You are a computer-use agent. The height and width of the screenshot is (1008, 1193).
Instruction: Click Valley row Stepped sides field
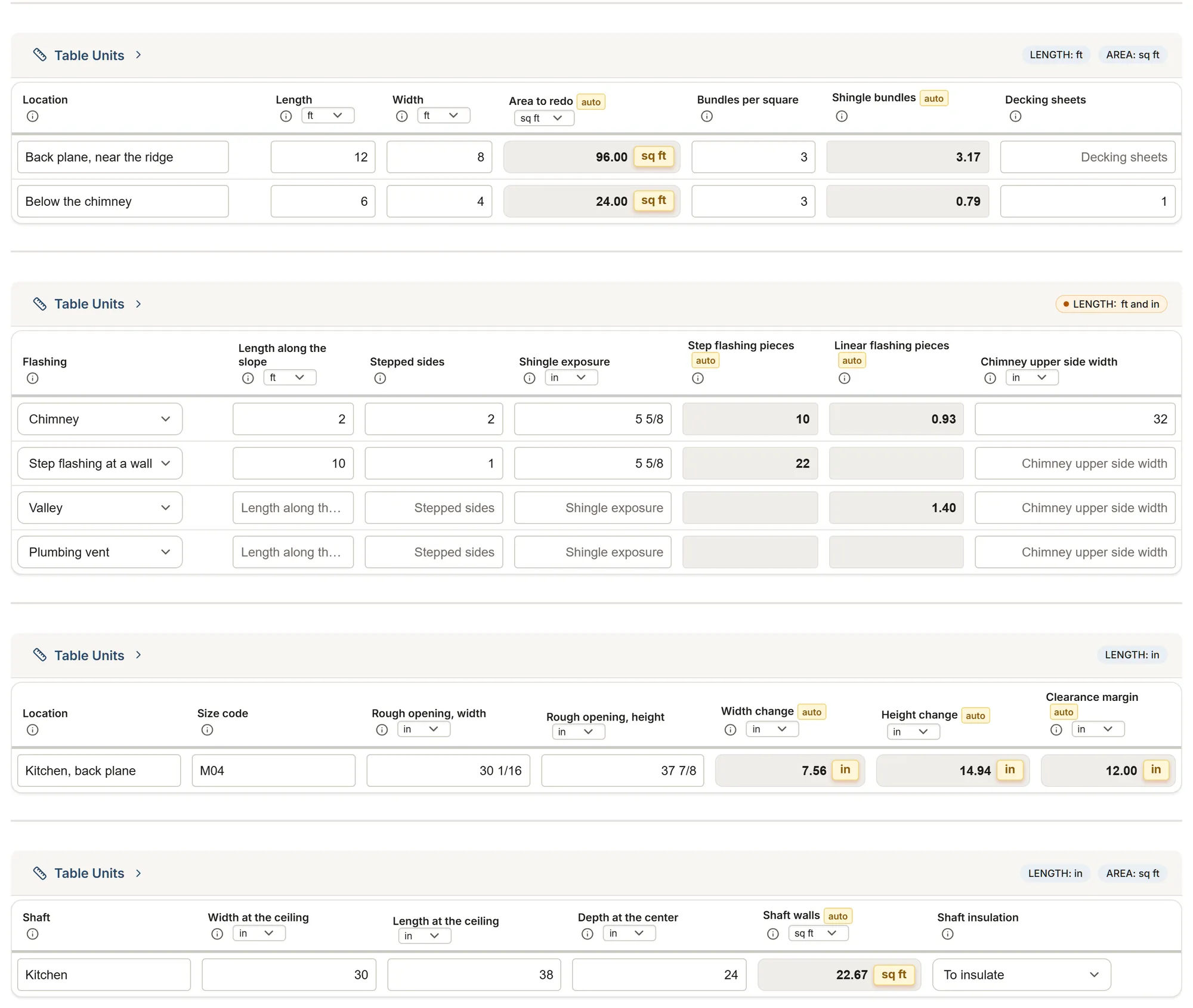[x=434, y=508]
